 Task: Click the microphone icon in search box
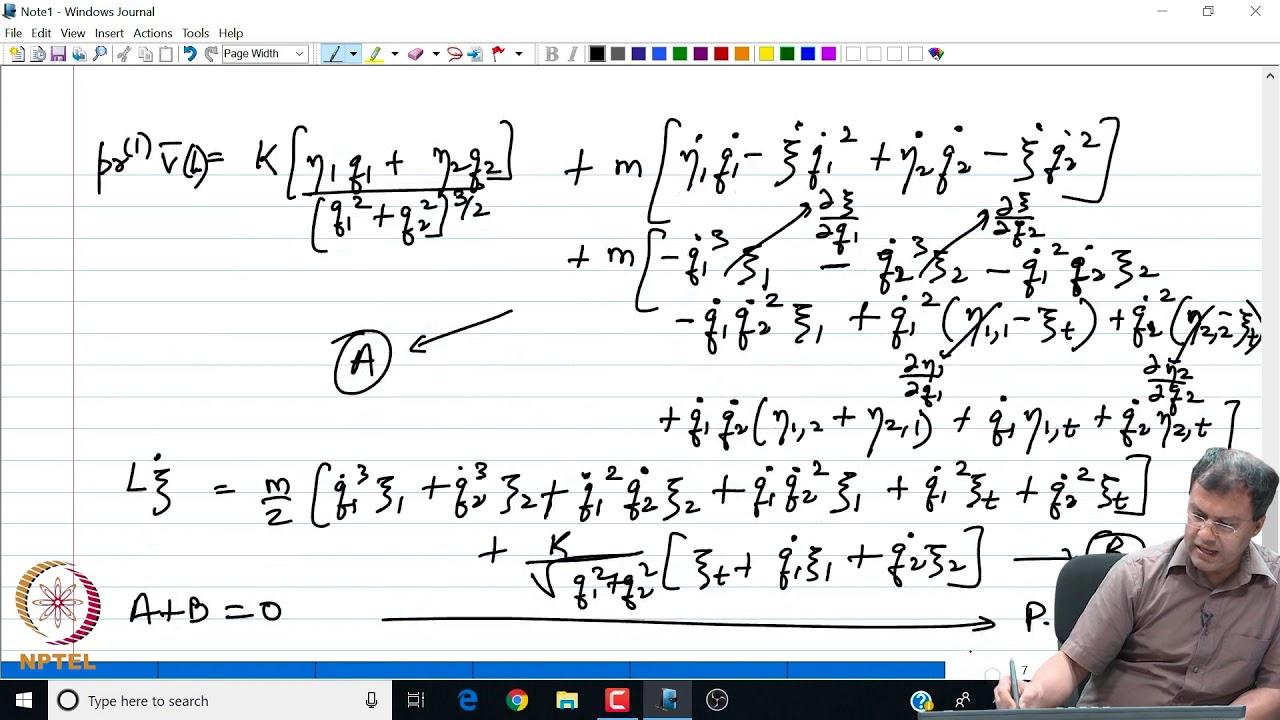pyautogui.click(x=371, y=700)
